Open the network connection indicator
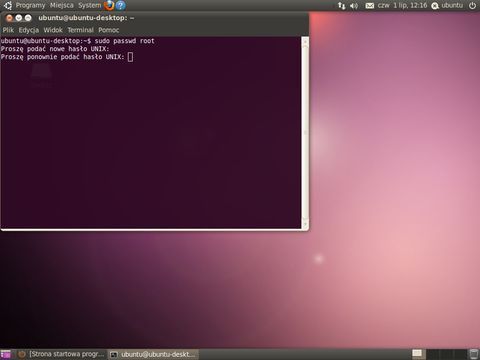 [341, 6]
